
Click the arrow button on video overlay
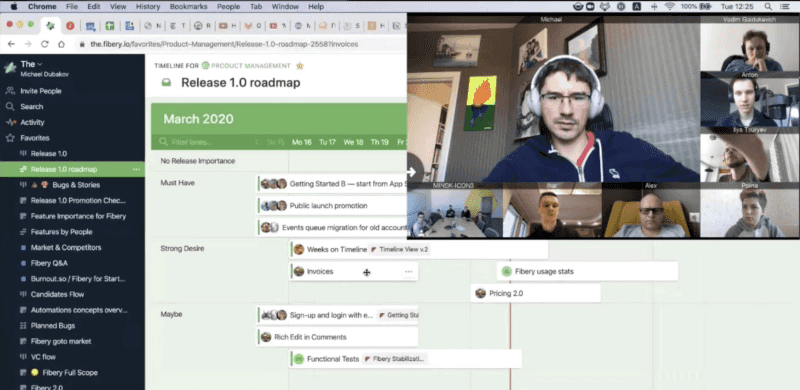pyautogui.click(x=412, y=173)
